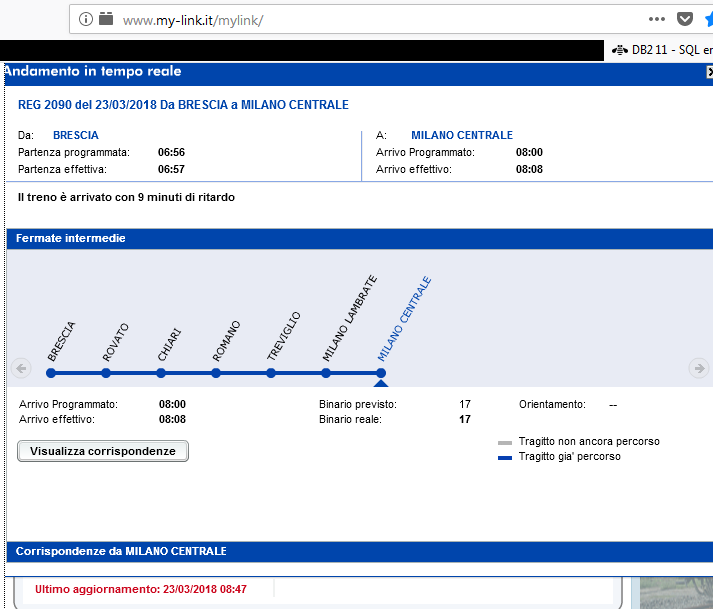Close the Andamento in tempo reale dialog

click(710, 72)
